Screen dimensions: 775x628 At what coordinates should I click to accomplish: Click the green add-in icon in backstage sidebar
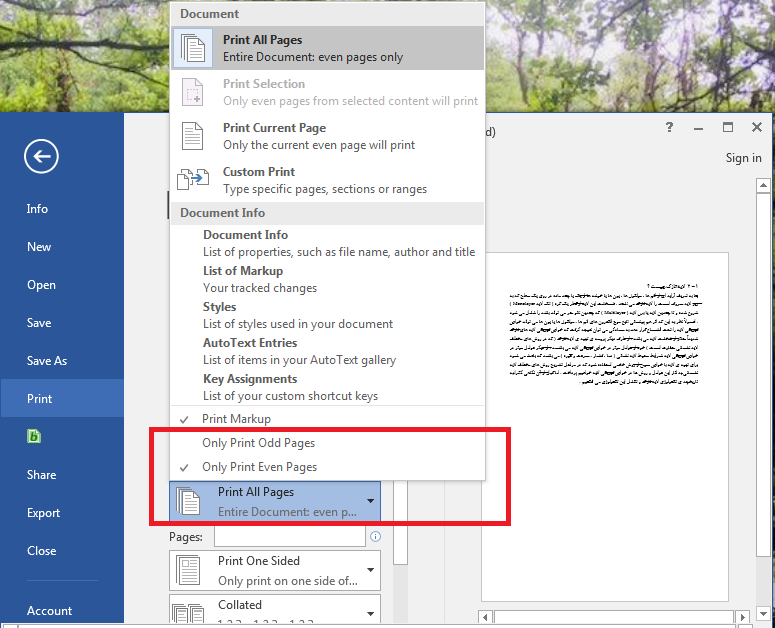click(x=34, y=436)
